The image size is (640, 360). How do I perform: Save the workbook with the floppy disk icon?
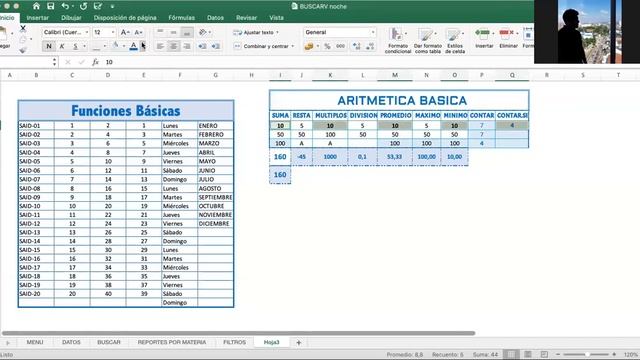(51, 6)
